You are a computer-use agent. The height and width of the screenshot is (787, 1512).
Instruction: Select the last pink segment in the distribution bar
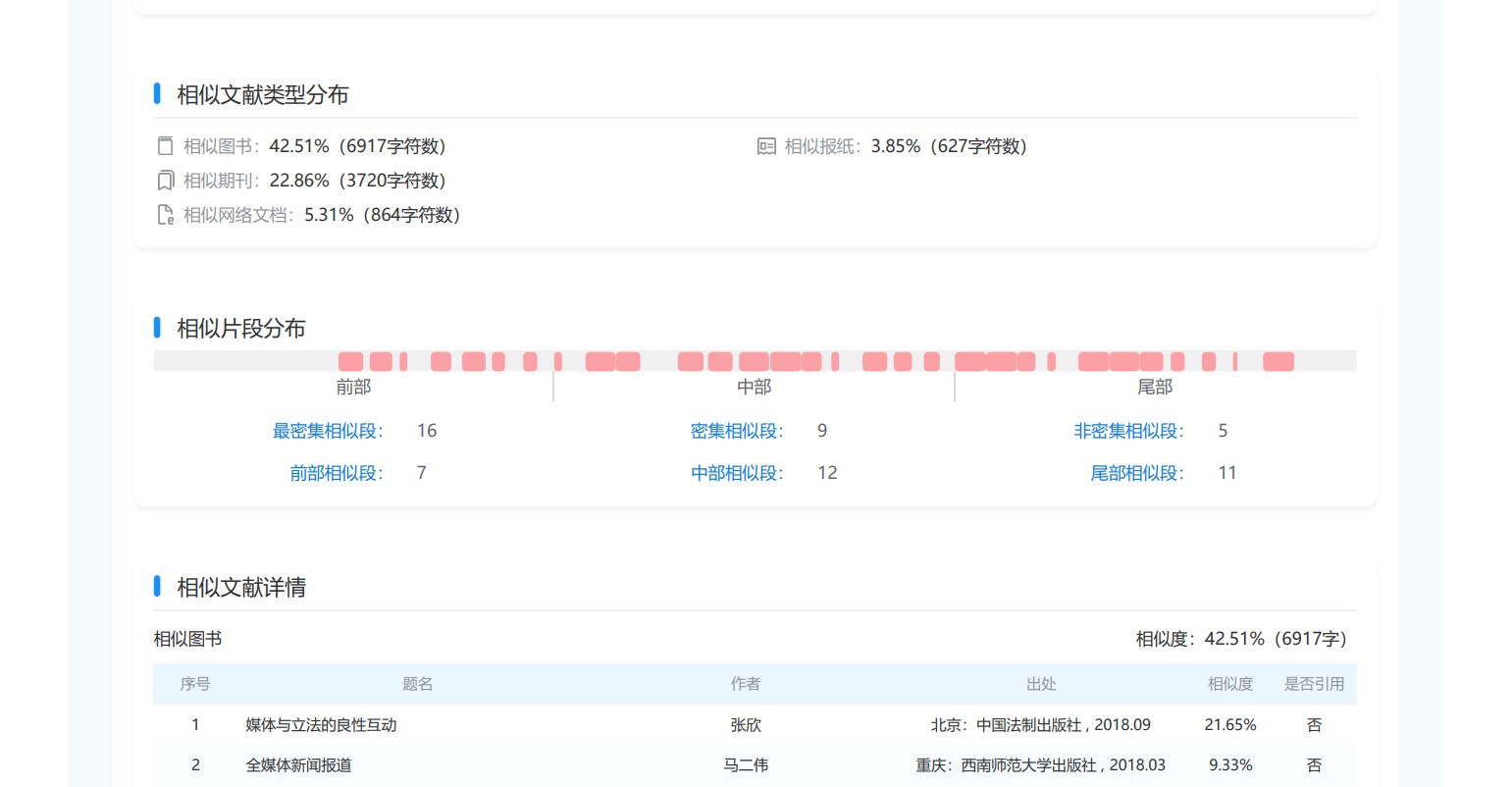[1277, 361]
